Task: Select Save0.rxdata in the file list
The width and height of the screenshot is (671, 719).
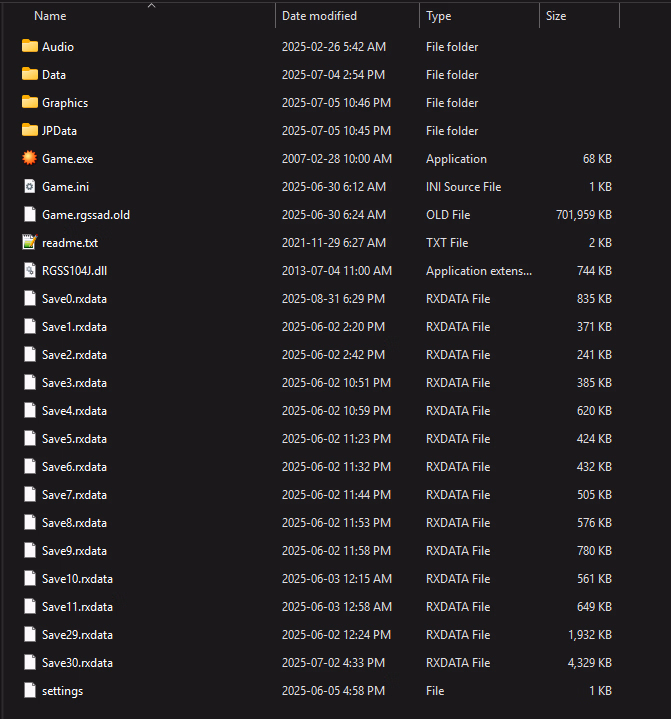Action: pyautogui.click(x=74, y=299)
